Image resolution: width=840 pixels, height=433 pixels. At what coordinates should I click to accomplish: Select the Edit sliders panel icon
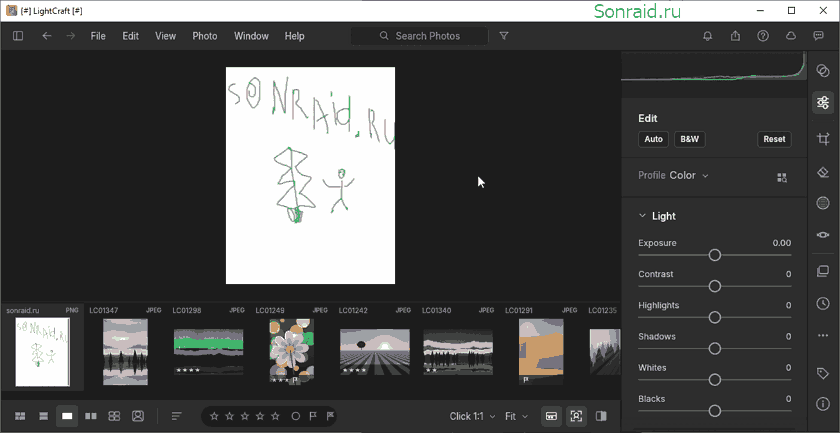click(x=823, y=102)
